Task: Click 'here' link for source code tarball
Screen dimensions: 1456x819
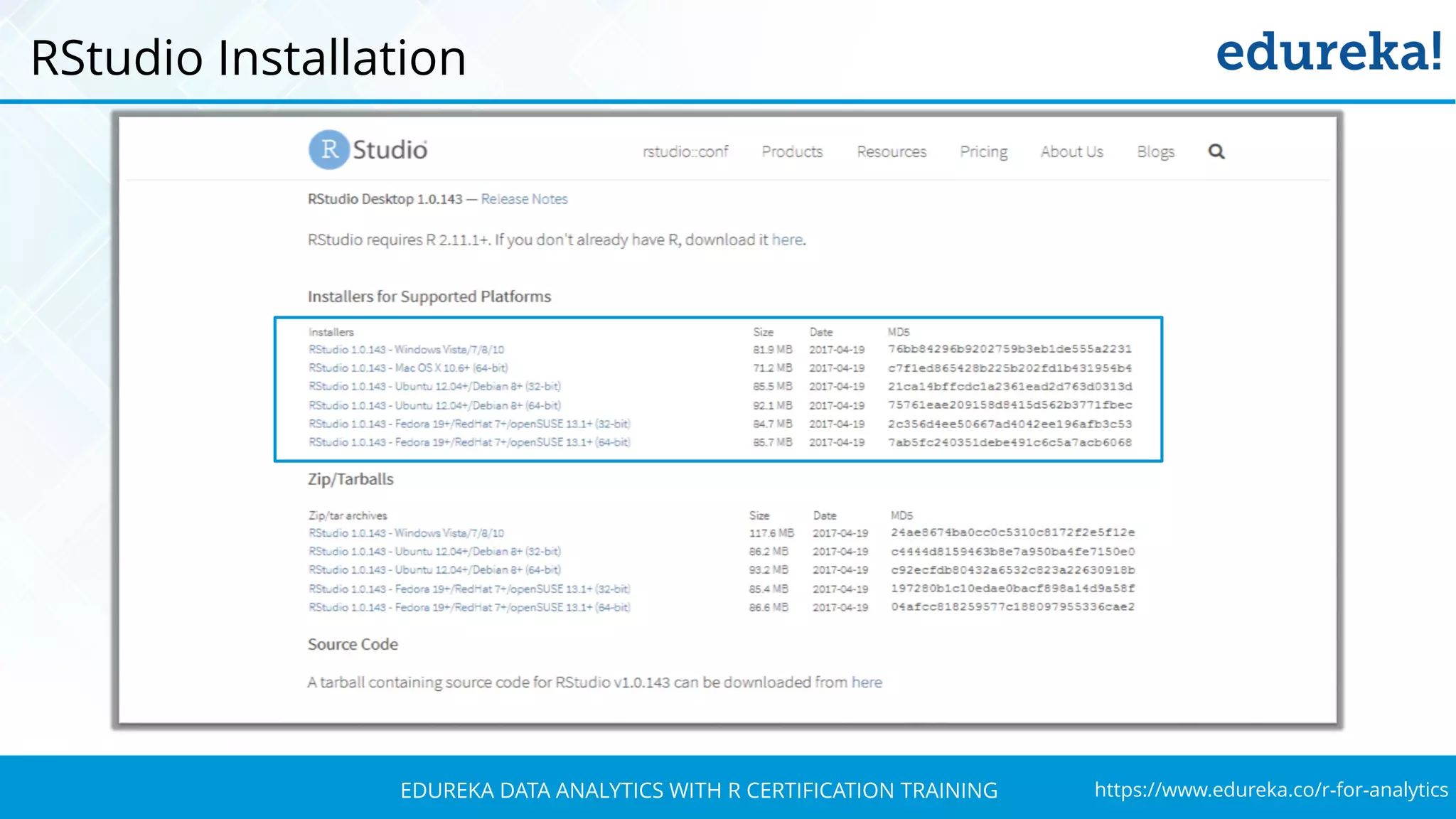Action: tap(867, 682)
